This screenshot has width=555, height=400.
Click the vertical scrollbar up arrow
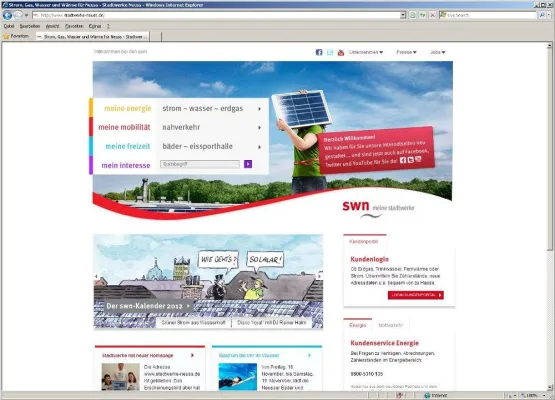(550, 45)
